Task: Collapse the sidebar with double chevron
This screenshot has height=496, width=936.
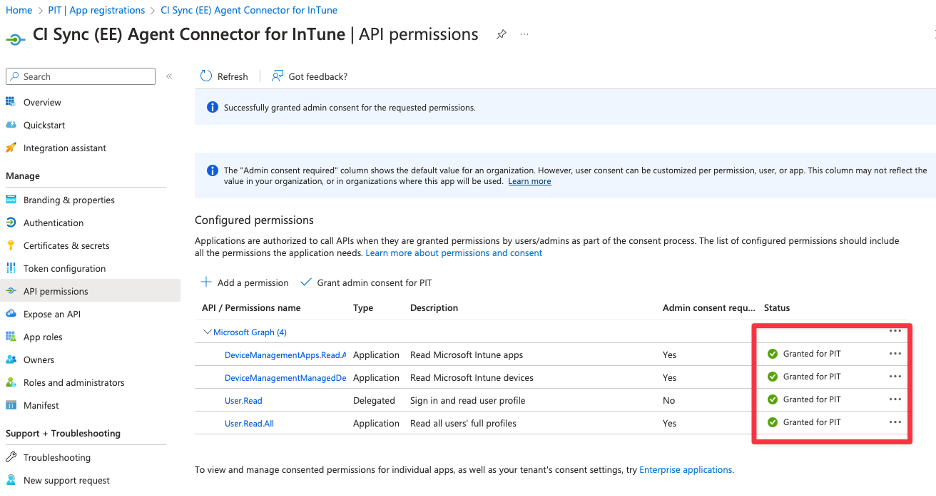Action: click(x=169, y=76)
